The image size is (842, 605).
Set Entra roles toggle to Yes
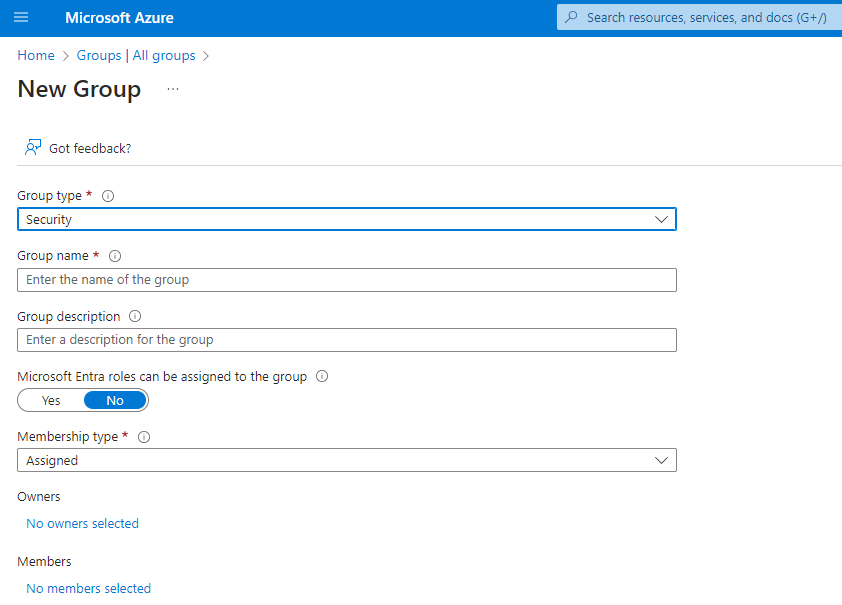tap(51, 400)
